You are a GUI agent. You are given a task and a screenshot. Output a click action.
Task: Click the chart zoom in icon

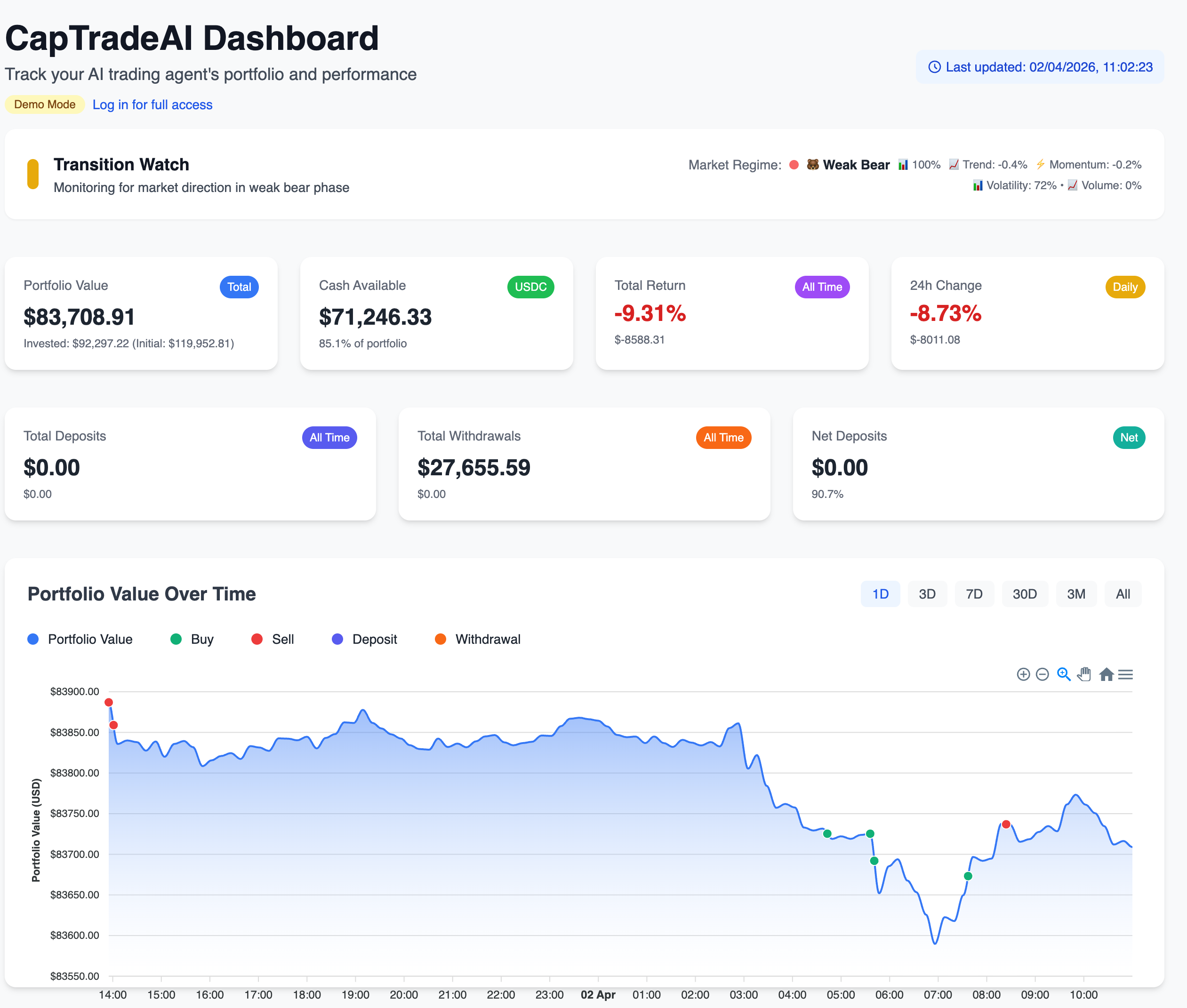click(1023, 674)
